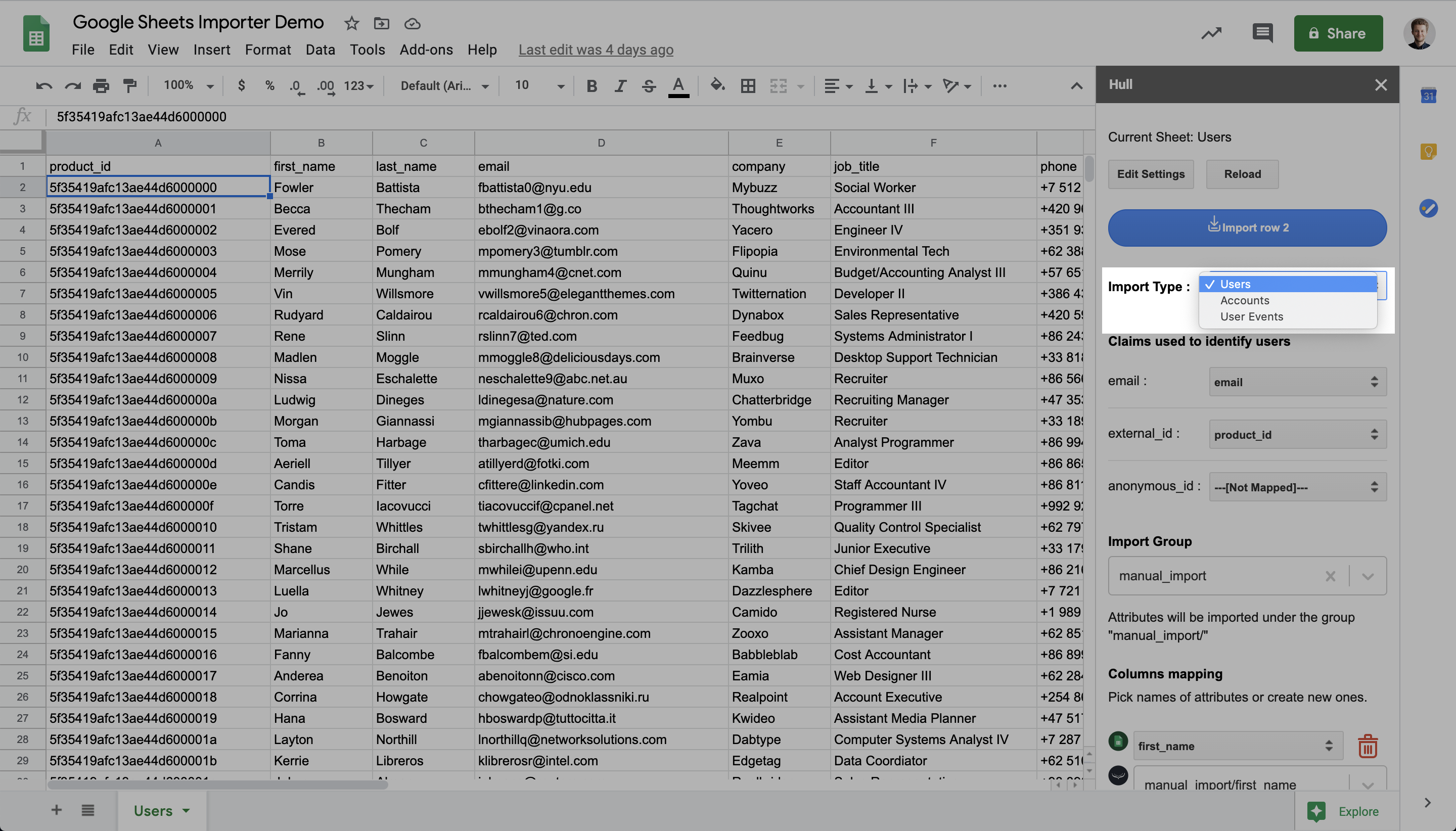Viewport: 1456px width, 831px height.
Task: Toggle bold formatting
Action: [x=592, y=85]
